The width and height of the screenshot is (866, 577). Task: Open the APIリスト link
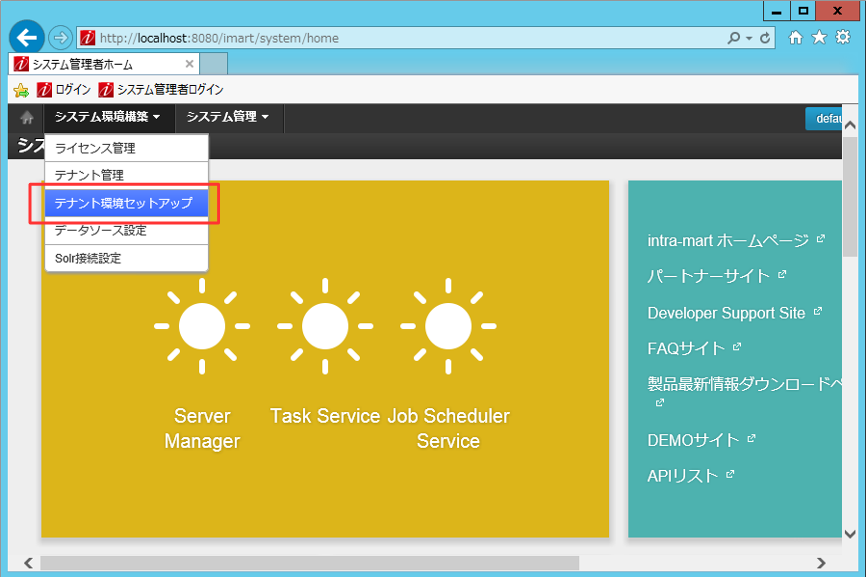click(683, 475)
